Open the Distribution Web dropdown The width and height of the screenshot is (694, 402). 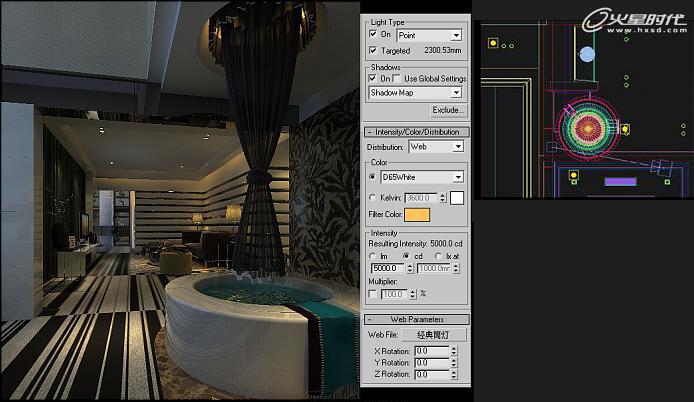tap(436, 146)
